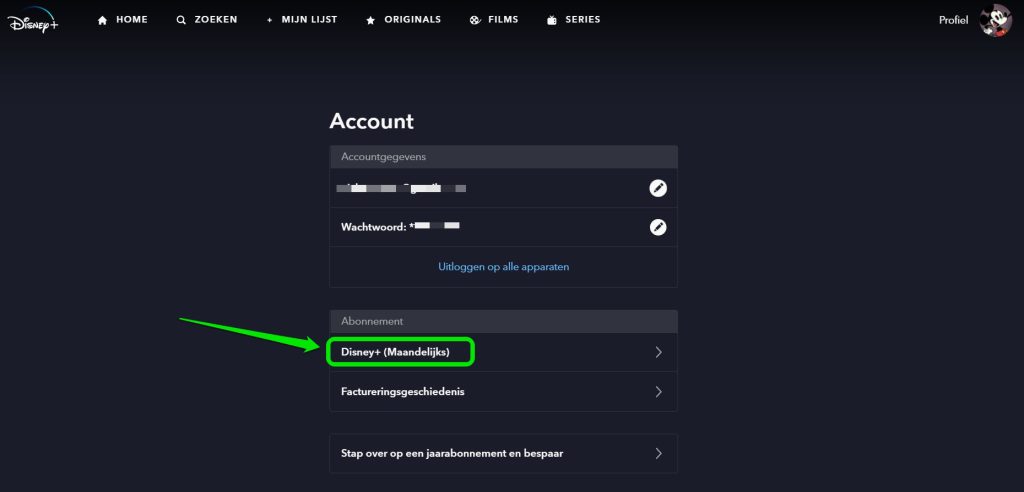
Task: Expand jaarabonnement offer chevron arrow
Action: coord(658,453)
